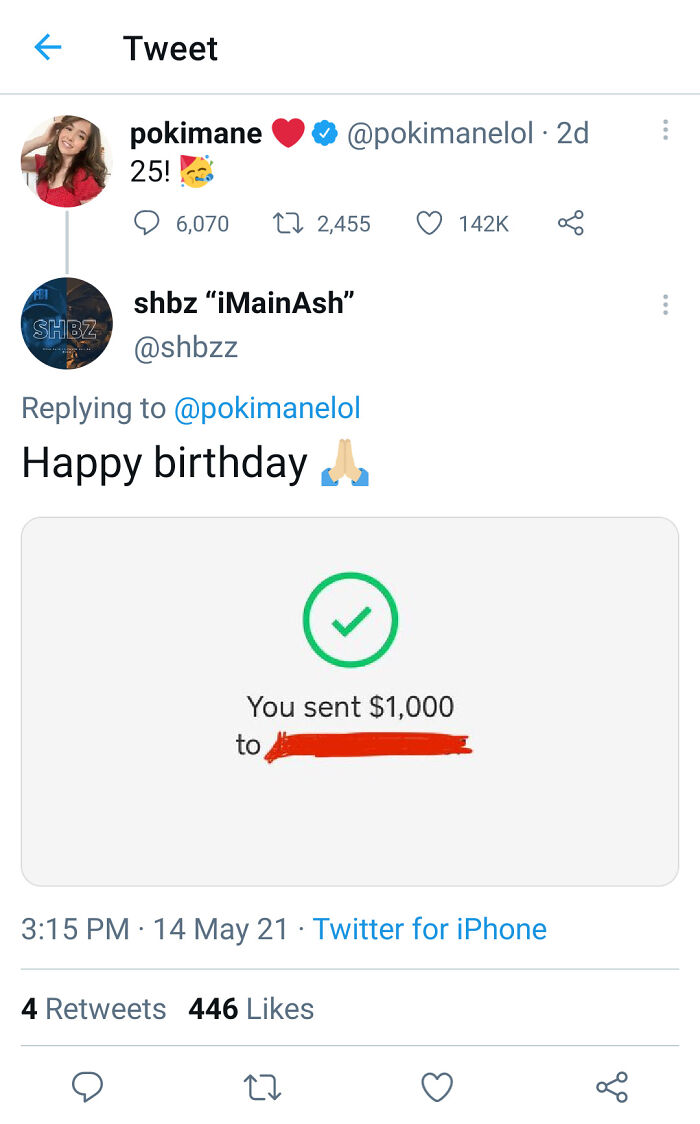Open the attached $1,000 payment image
Image resolution: width=700 pixels, height=1124 pixels.
(350, 702)
